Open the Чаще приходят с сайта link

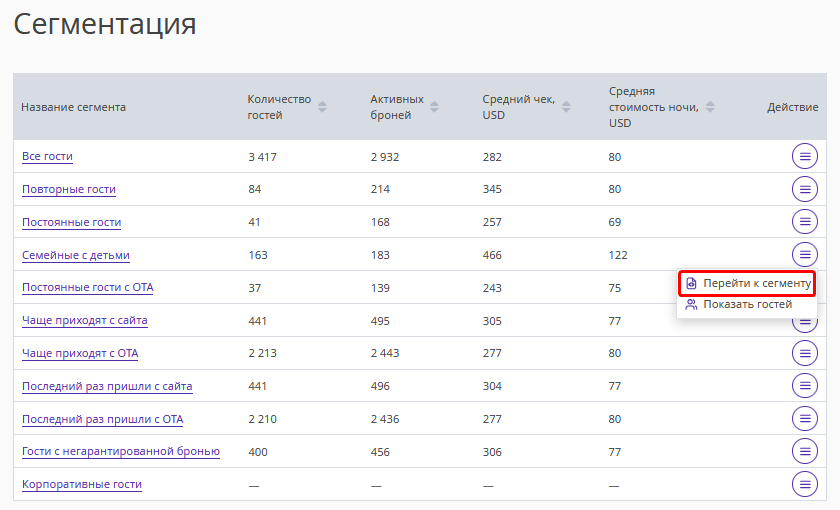tap(85, 320)
